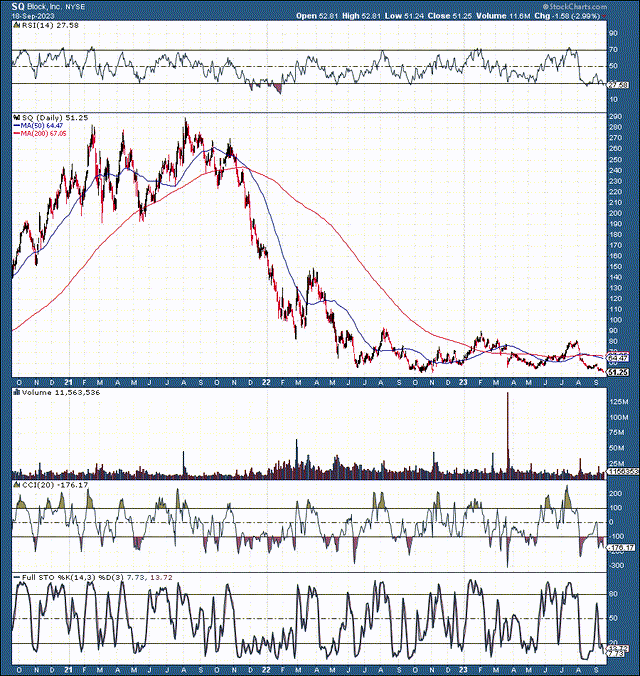Select the red MA(200) line swatch

[17, 134]
